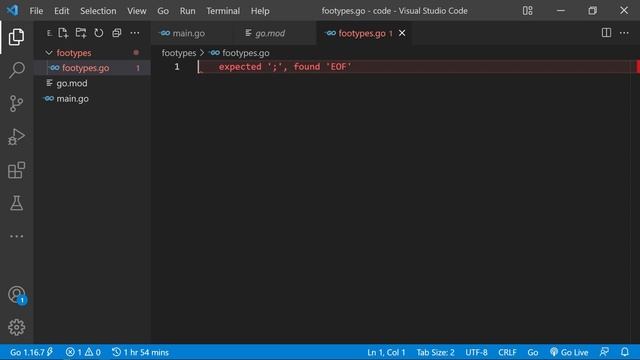640x360 pixels.
Task: Open the notifications bell
Action: (625, 352)
